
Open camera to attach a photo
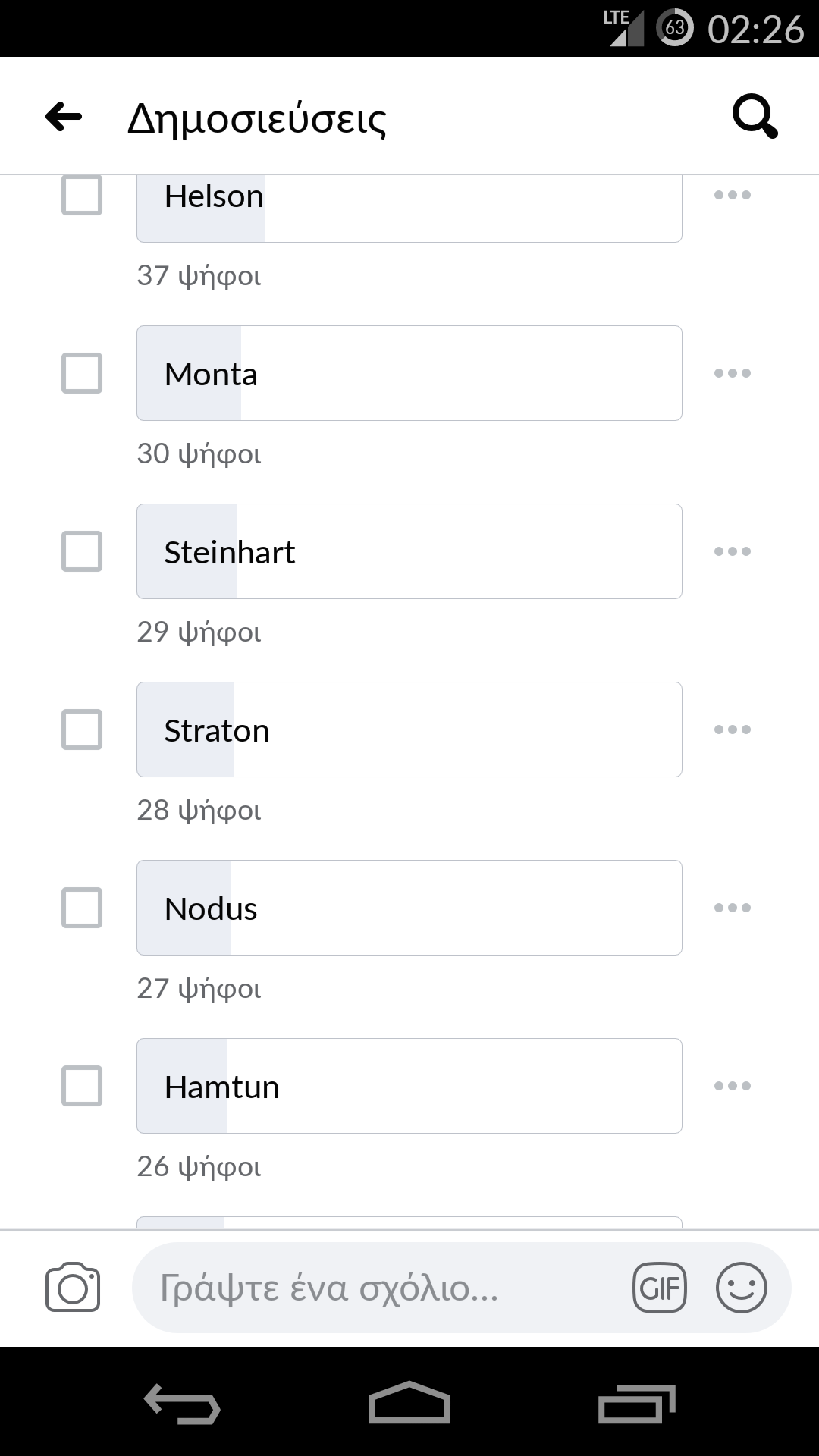click(73, 1287)
